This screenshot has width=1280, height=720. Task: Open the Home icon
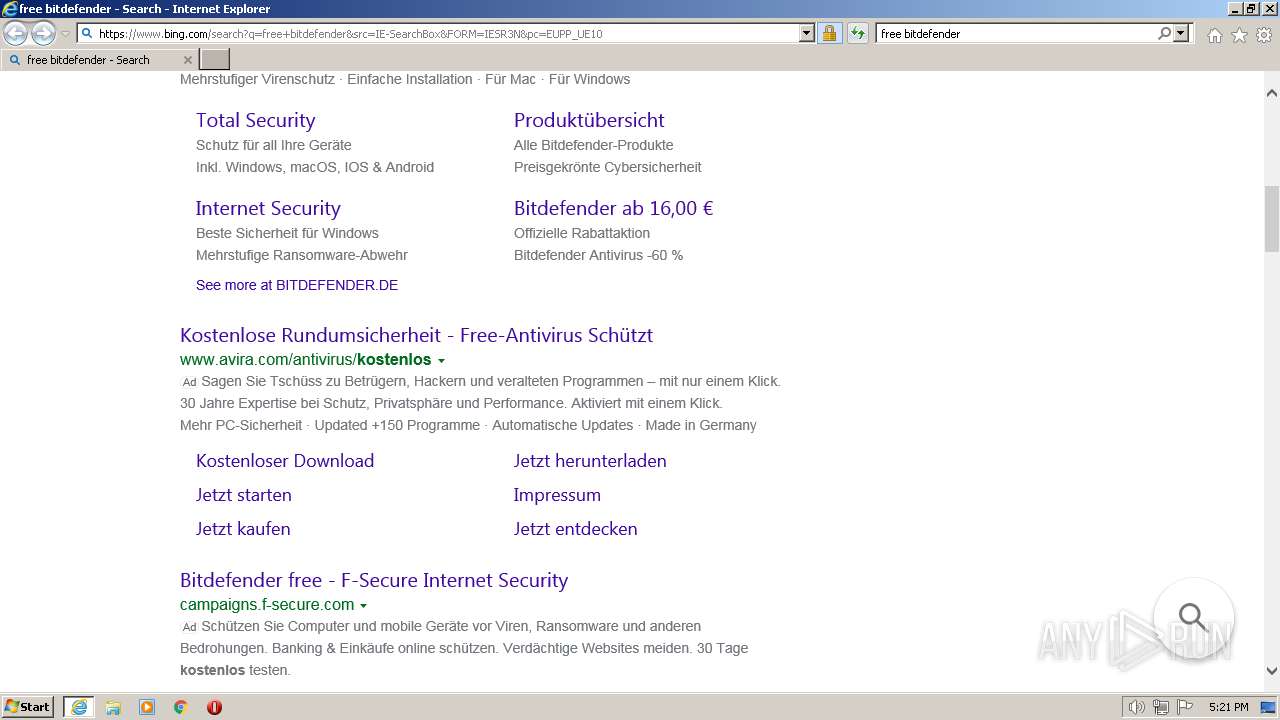click(x=1214, y=35)
